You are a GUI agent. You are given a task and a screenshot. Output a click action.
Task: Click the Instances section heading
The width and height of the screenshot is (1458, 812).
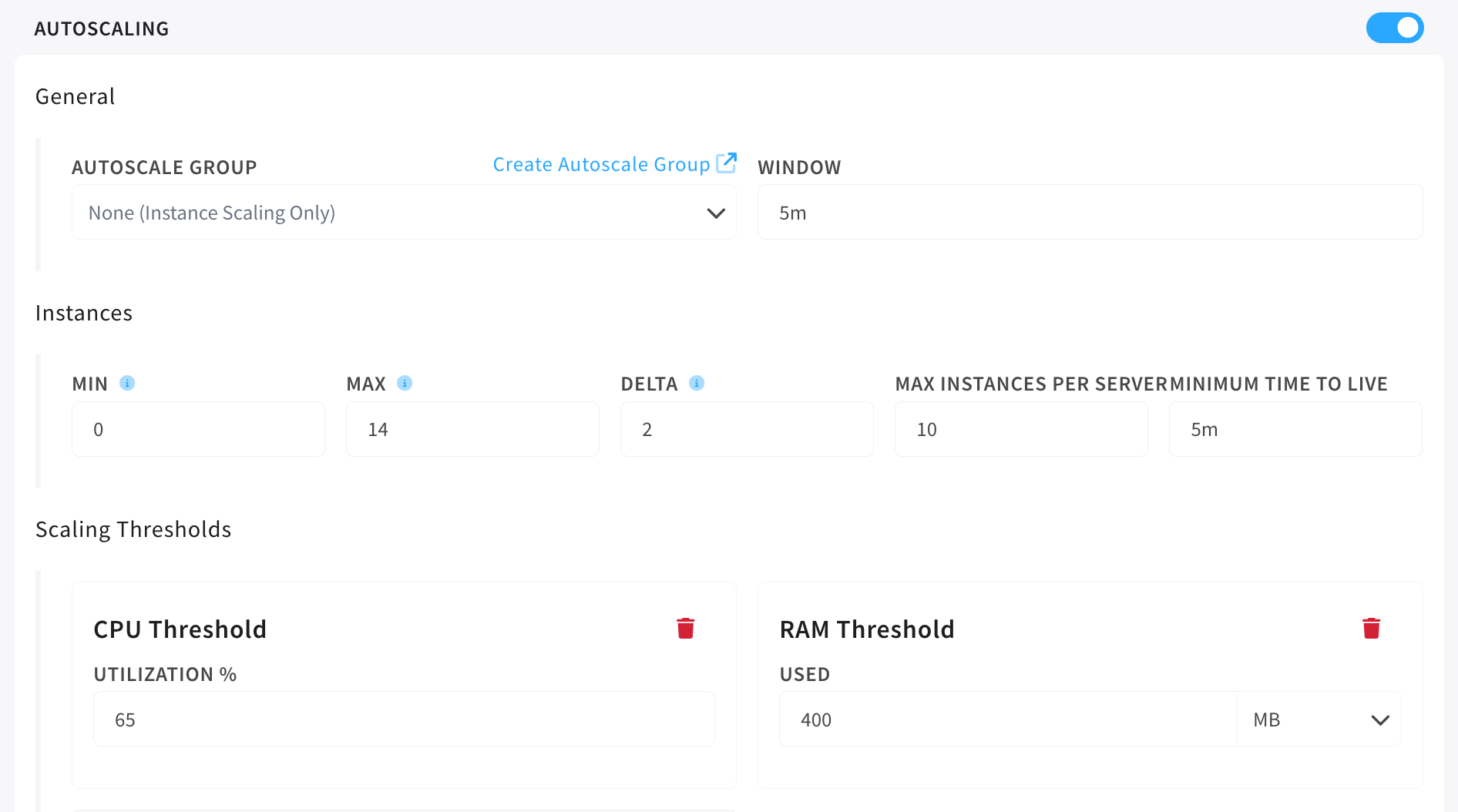coord(84,314)
